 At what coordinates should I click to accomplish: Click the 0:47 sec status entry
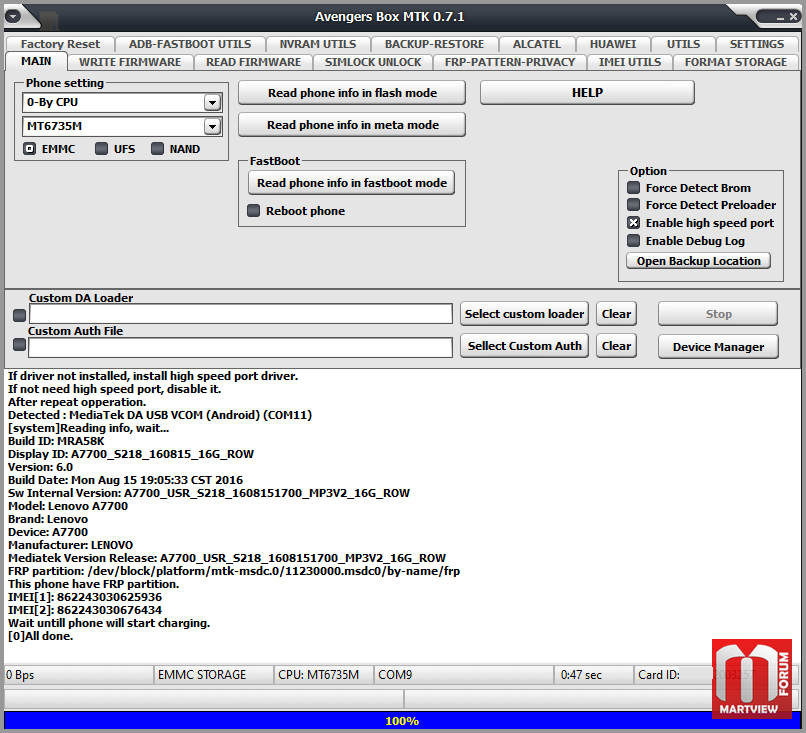pyautogui.click(x=595, y=675)
